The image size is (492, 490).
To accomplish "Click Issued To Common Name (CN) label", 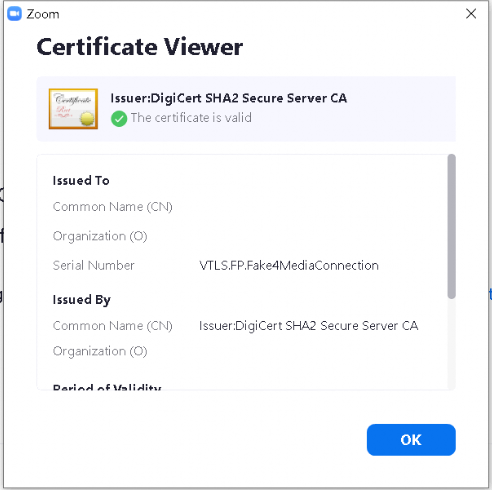I will 113,207.
